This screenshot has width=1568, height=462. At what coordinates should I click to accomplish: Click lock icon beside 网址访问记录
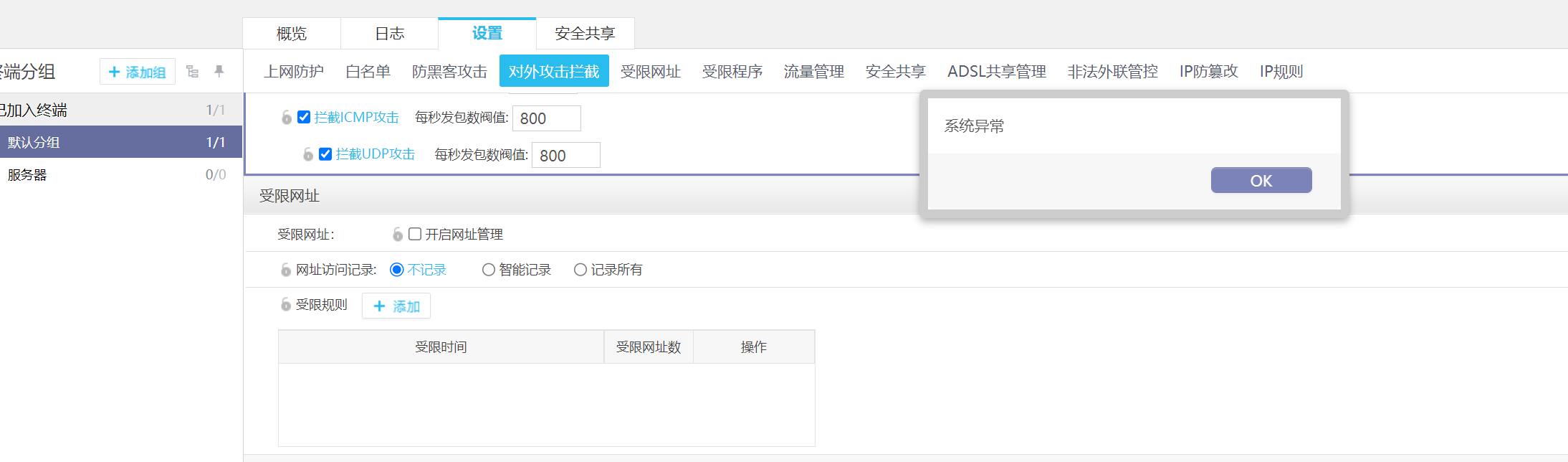pyautogui.click(x=286, y=270)
